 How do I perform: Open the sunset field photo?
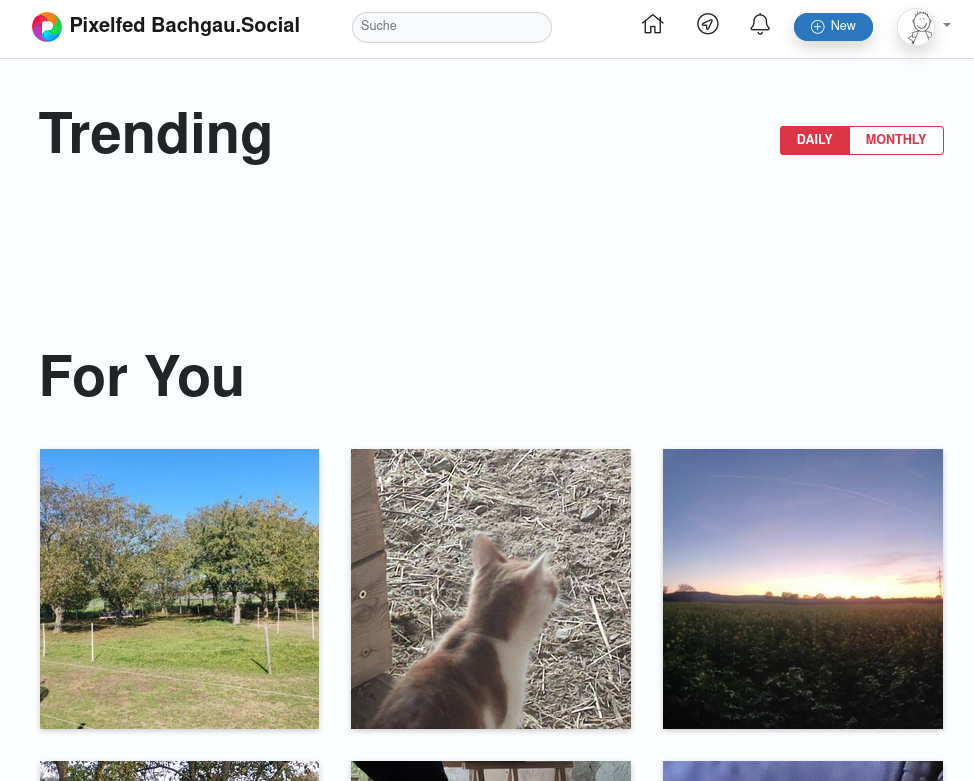pos(803,589)
